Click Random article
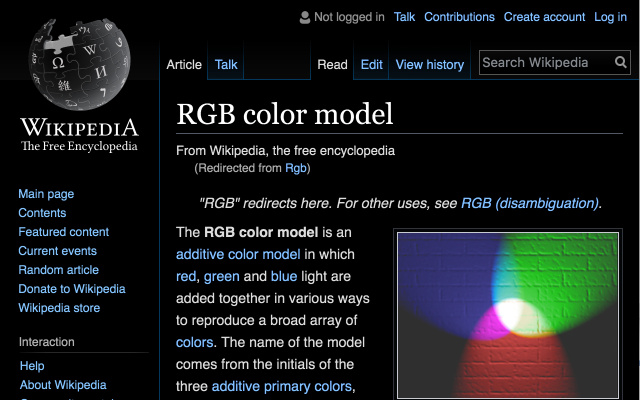This screenshot has height=400, width=640. pyautogui.click(x=58, y=270)
